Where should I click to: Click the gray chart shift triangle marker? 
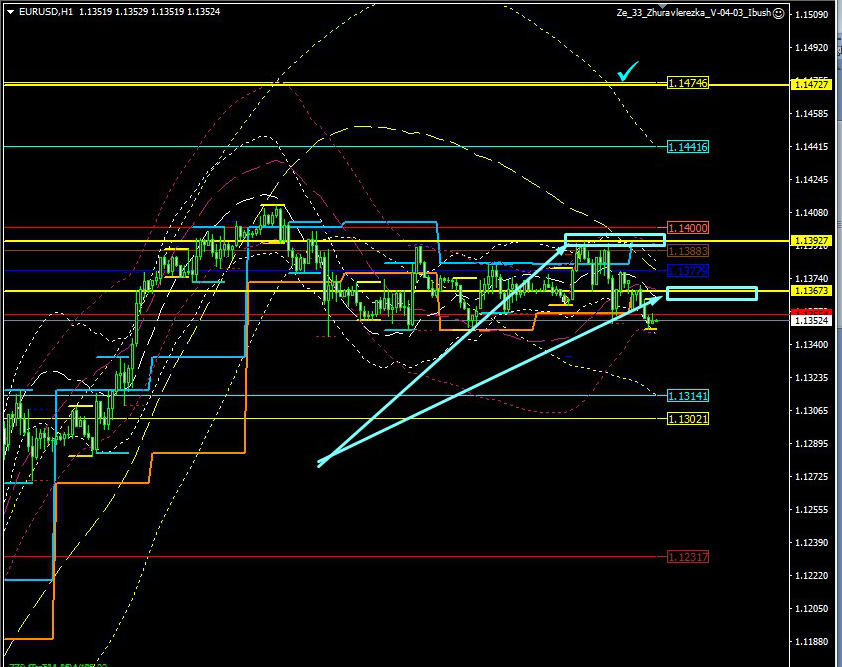tap(662, 5)
